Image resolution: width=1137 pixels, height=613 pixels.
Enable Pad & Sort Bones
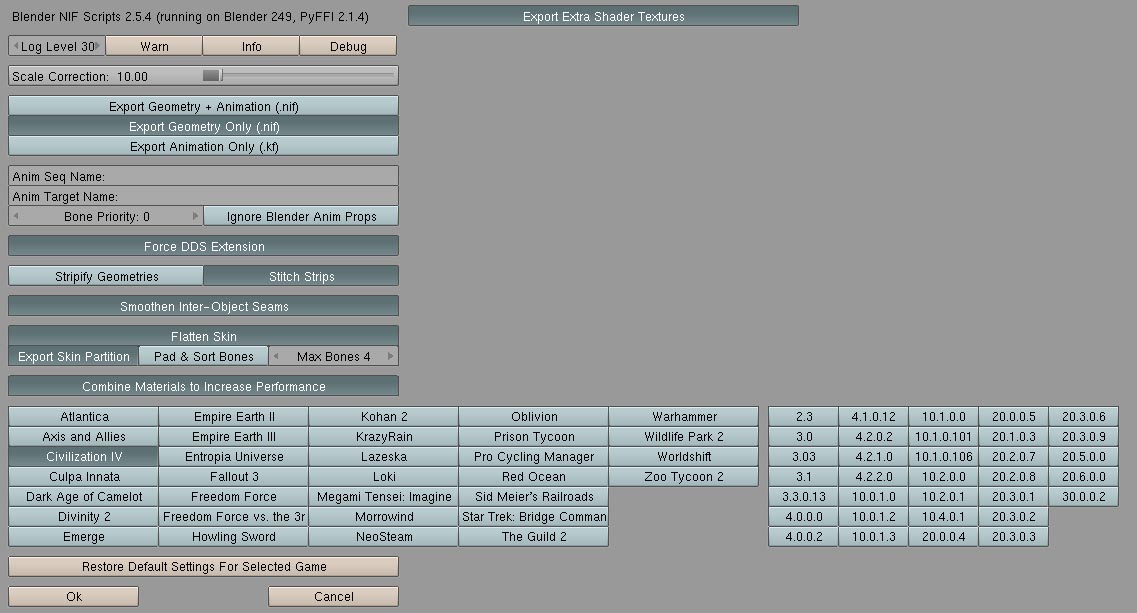203,356
